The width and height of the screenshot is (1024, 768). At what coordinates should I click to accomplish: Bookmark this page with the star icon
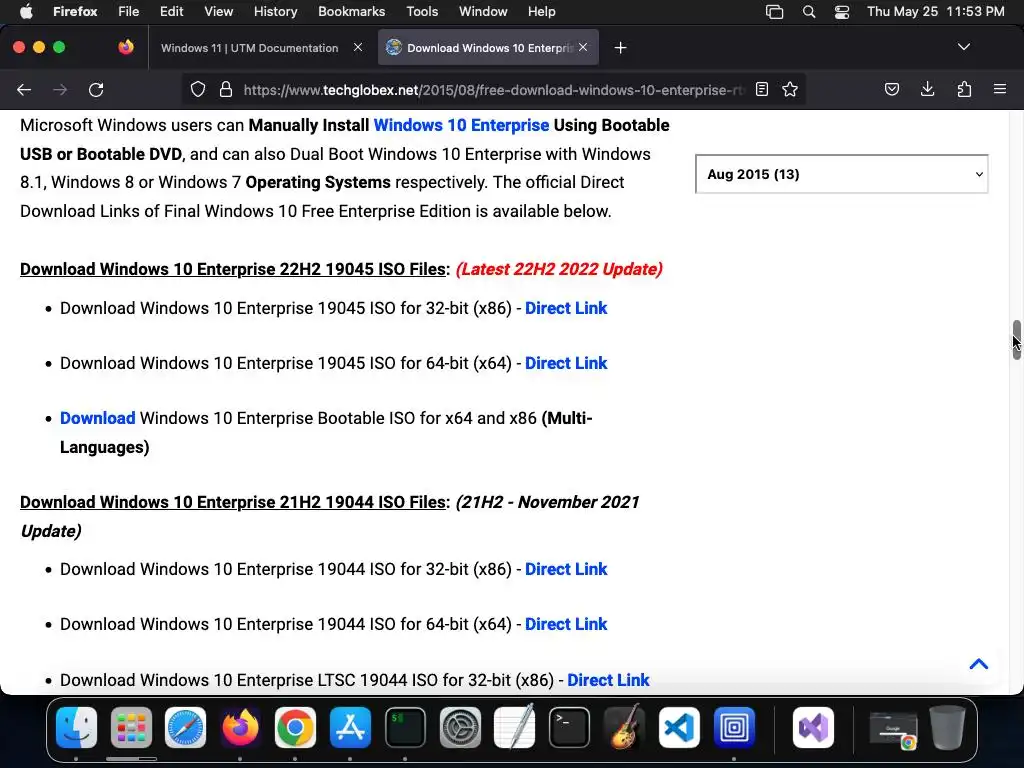coord(790,89)
